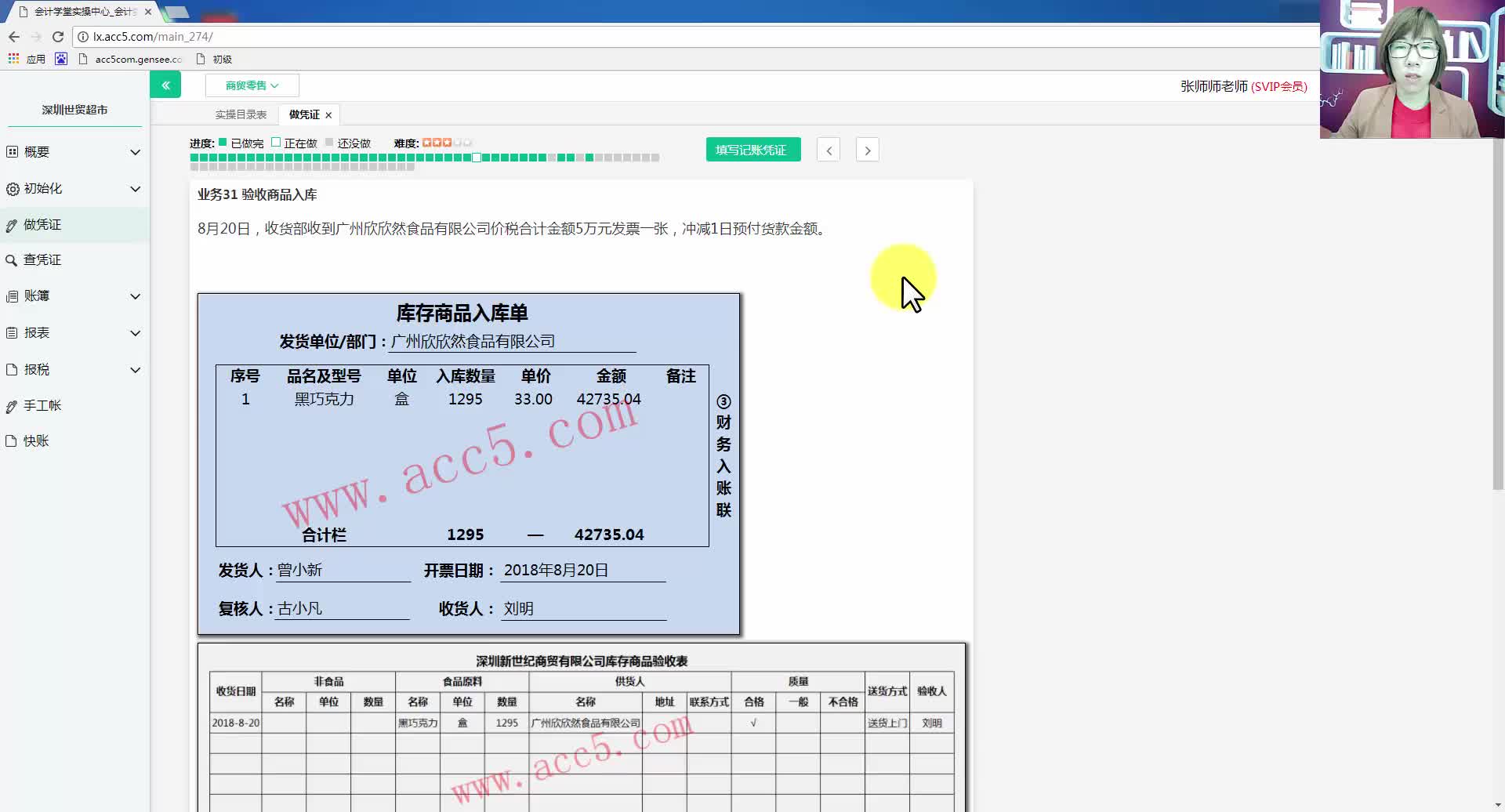This screenshot has height=812, width=1505.
Task: Open the 概要 overview section icon
Action: (x=11, y=151)
